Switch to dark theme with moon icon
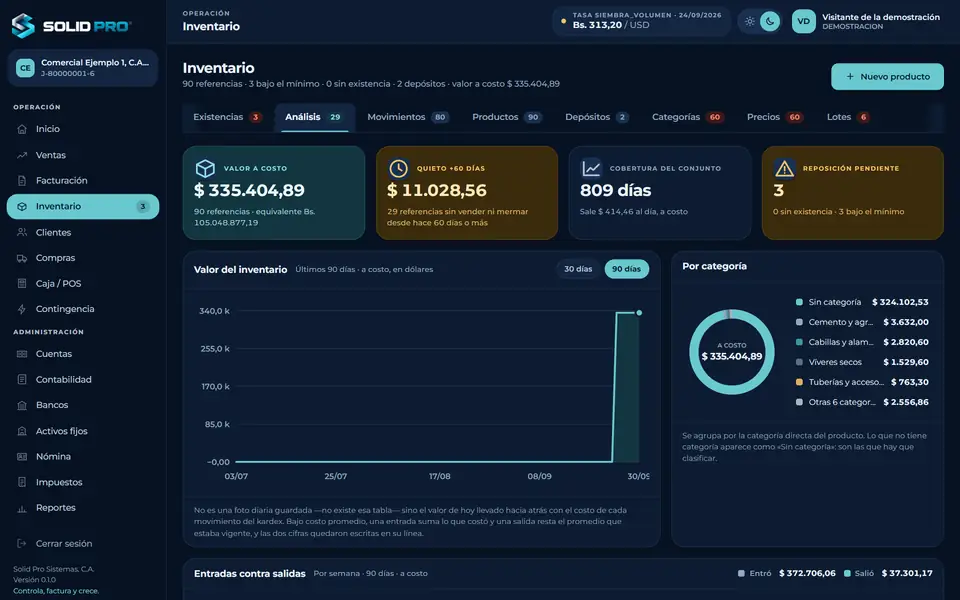The image size is (960, 600). click(x=770, y=21)
